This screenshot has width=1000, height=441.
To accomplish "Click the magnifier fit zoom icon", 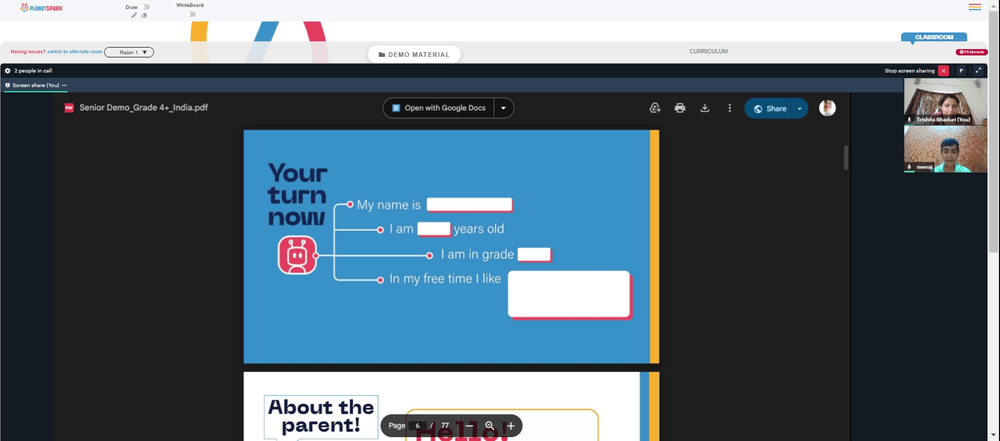I will point(490,426).
